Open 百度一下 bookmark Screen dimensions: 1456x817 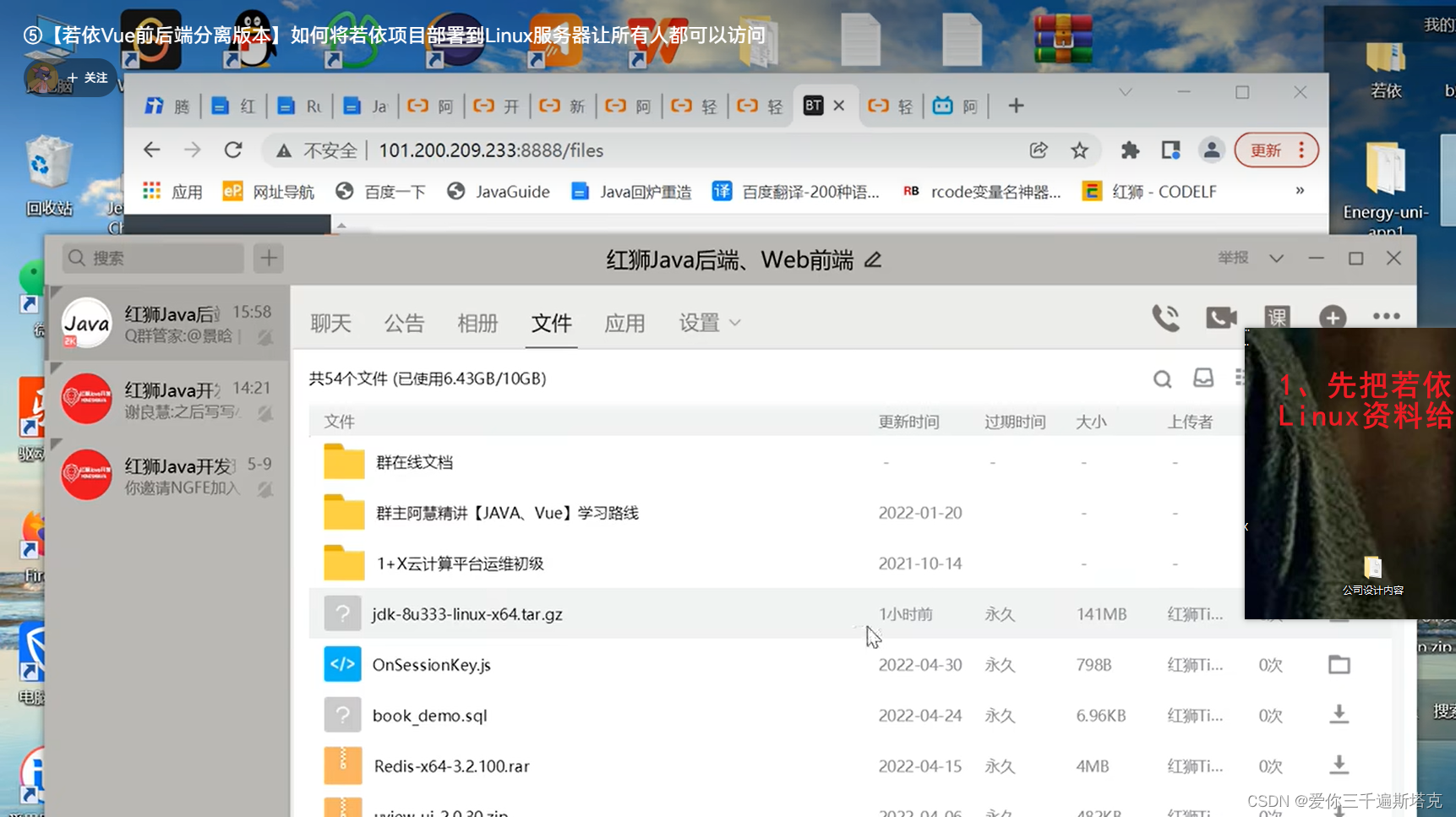coord(381,192)
